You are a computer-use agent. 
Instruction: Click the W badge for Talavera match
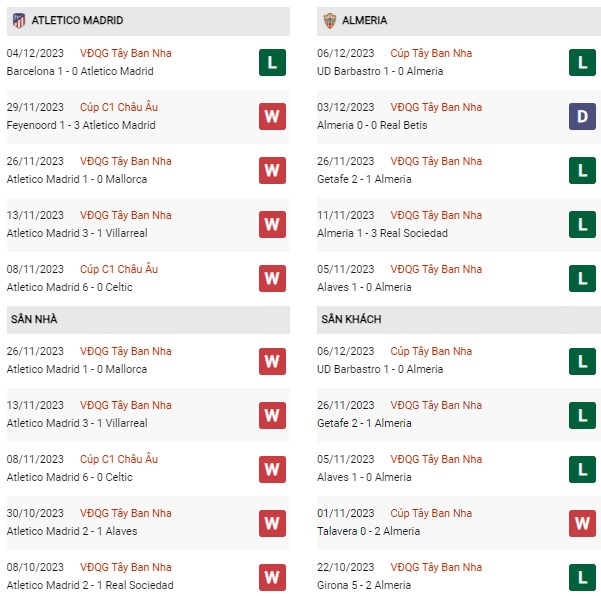[x=582, y=523]
